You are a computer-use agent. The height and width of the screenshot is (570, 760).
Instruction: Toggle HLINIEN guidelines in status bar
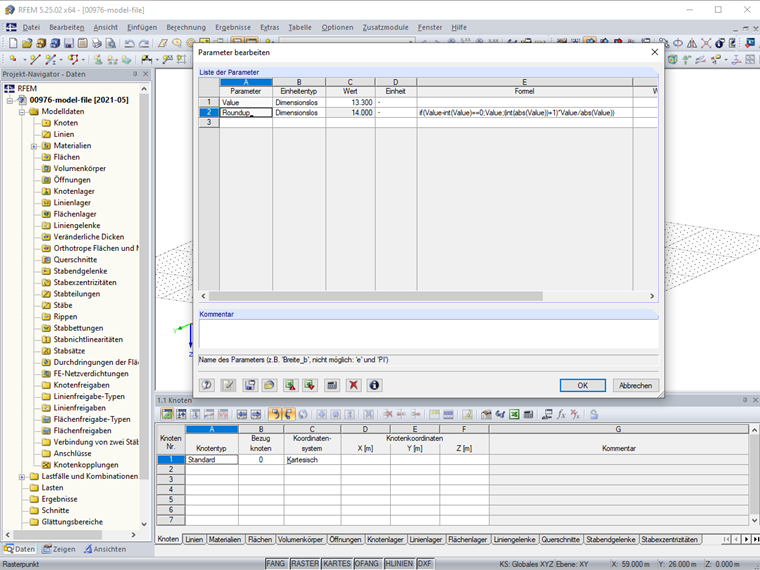tap(399, 563)
